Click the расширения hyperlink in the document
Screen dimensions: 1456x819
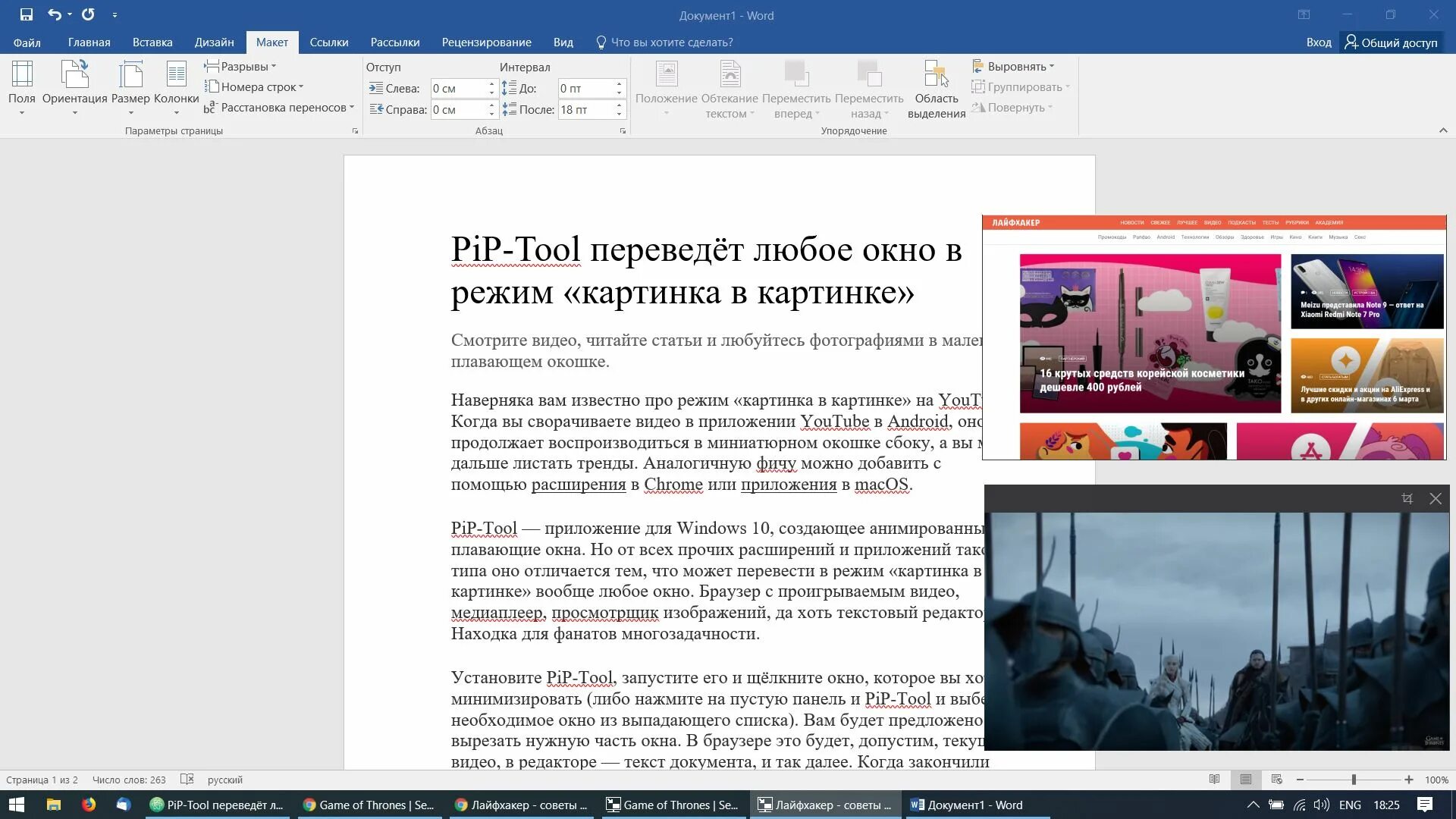[x=578, y=485]
